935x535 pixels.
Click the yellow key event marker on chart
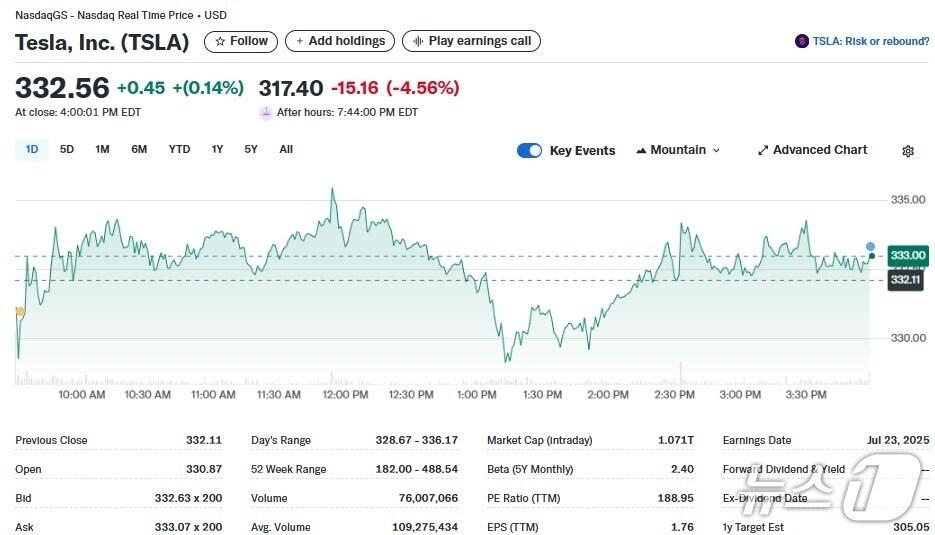point(19,312)
